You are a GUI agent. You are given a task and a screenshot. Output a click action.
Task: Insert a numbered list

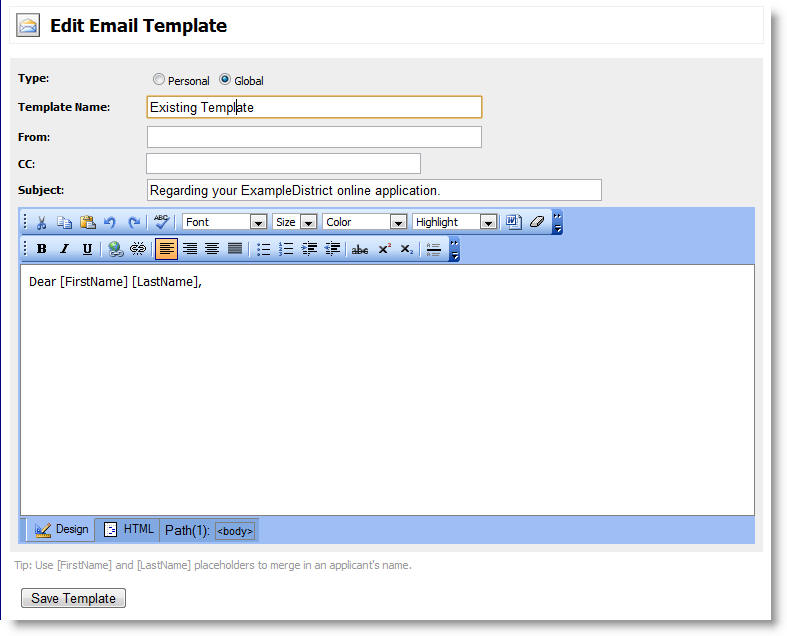(286, 249)
